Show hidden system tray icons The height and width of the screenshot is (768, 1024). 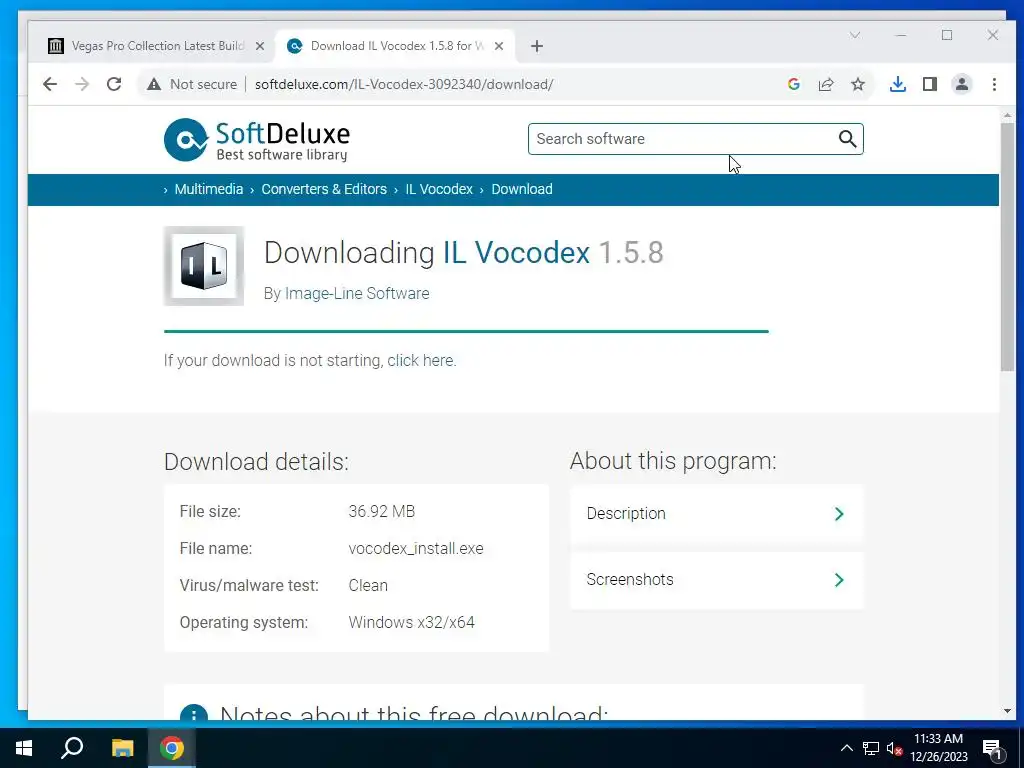point(846,748)
